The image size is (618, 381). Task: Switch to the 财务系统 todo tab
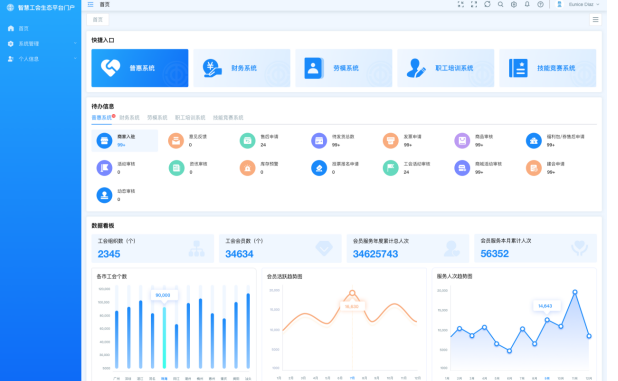click(129, 117)
